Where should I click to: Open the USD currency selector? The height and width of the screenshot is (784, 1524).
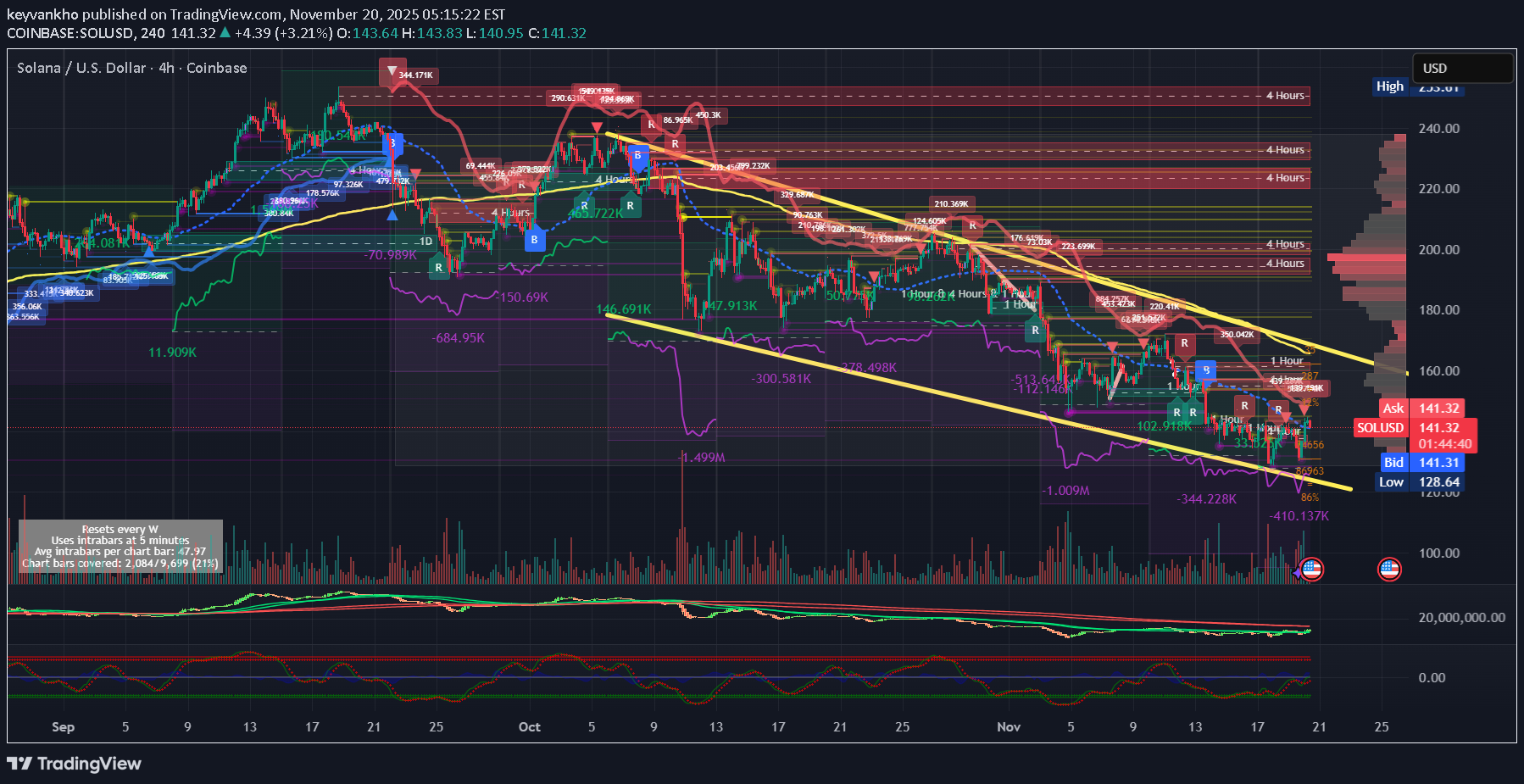(1462, 68)
